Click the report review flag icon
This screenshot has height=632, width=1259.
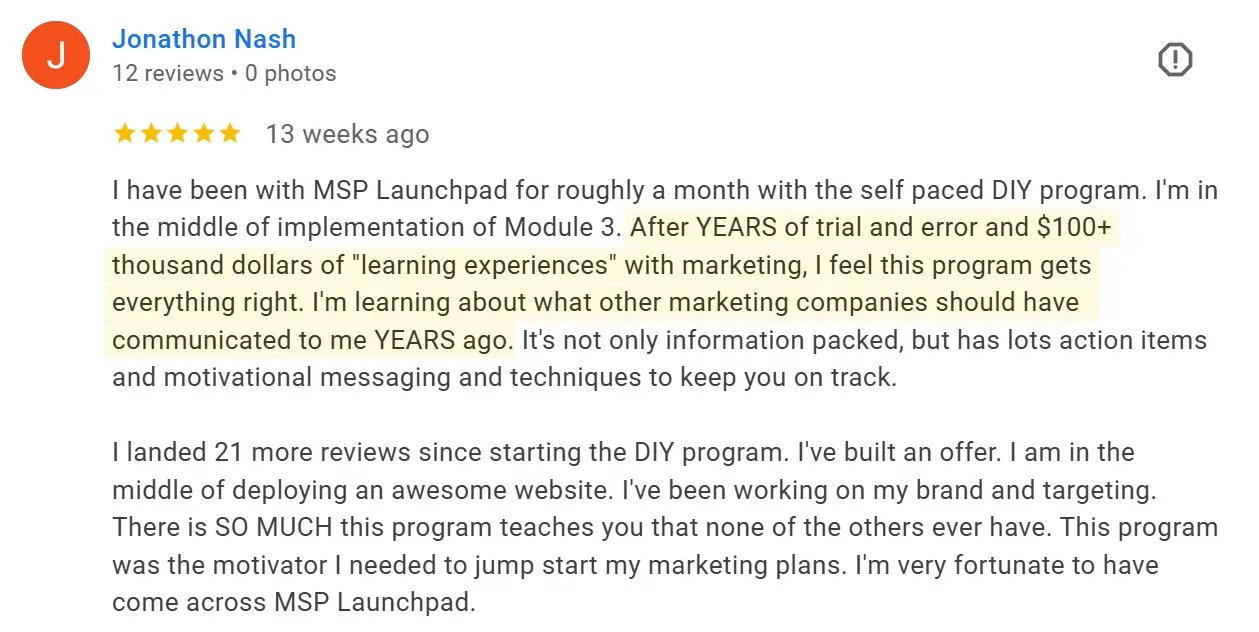(x=1175, y=60)
